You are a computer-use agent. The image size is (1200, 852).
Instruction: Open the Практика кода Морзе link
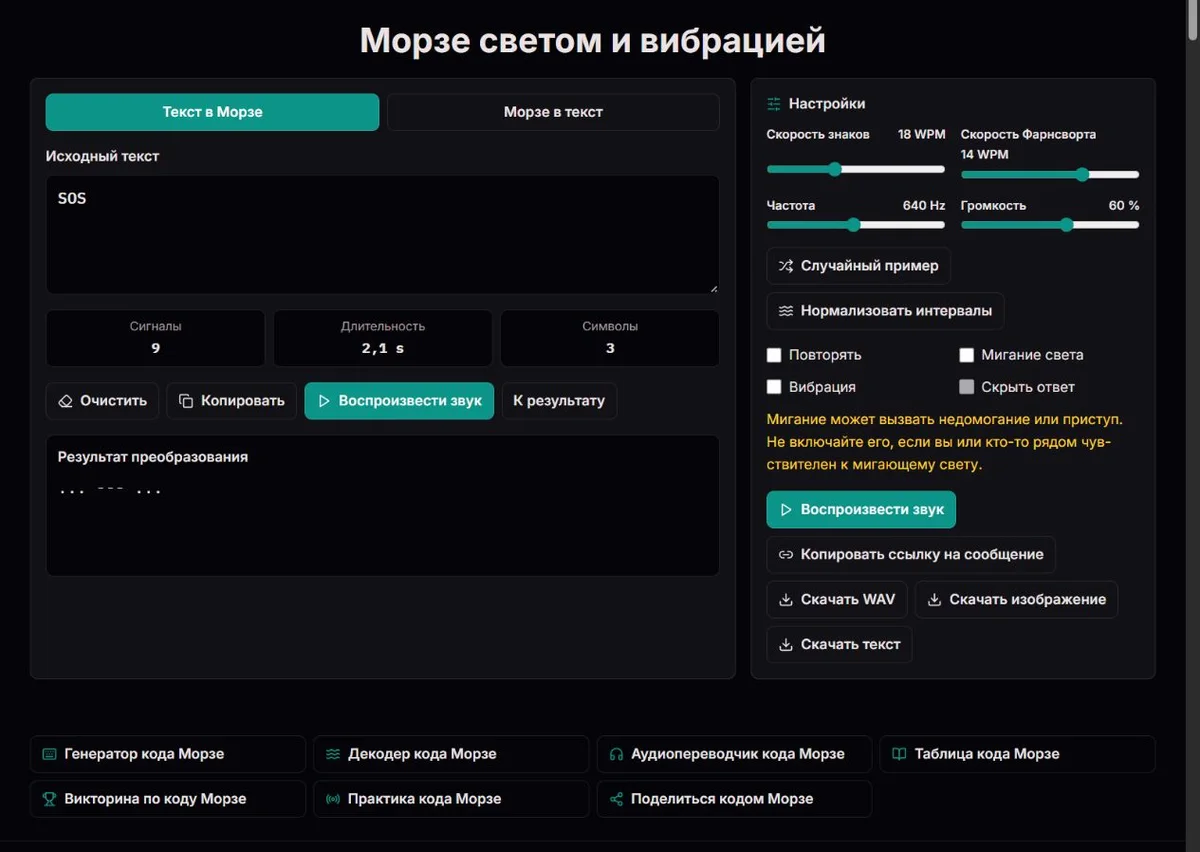point(451,799)
